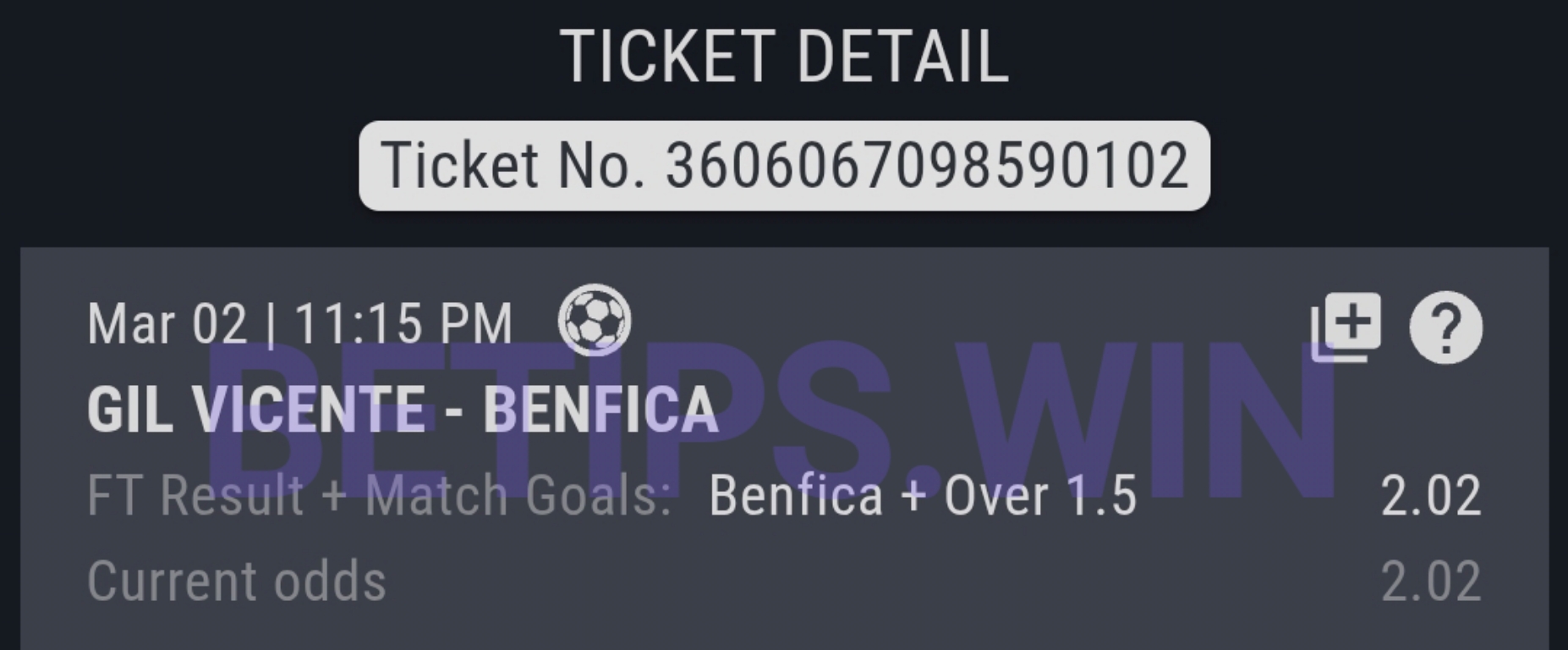The image size is (1568, 650).
Task: Click the Mar 02 match date
Action: [167, 324]
